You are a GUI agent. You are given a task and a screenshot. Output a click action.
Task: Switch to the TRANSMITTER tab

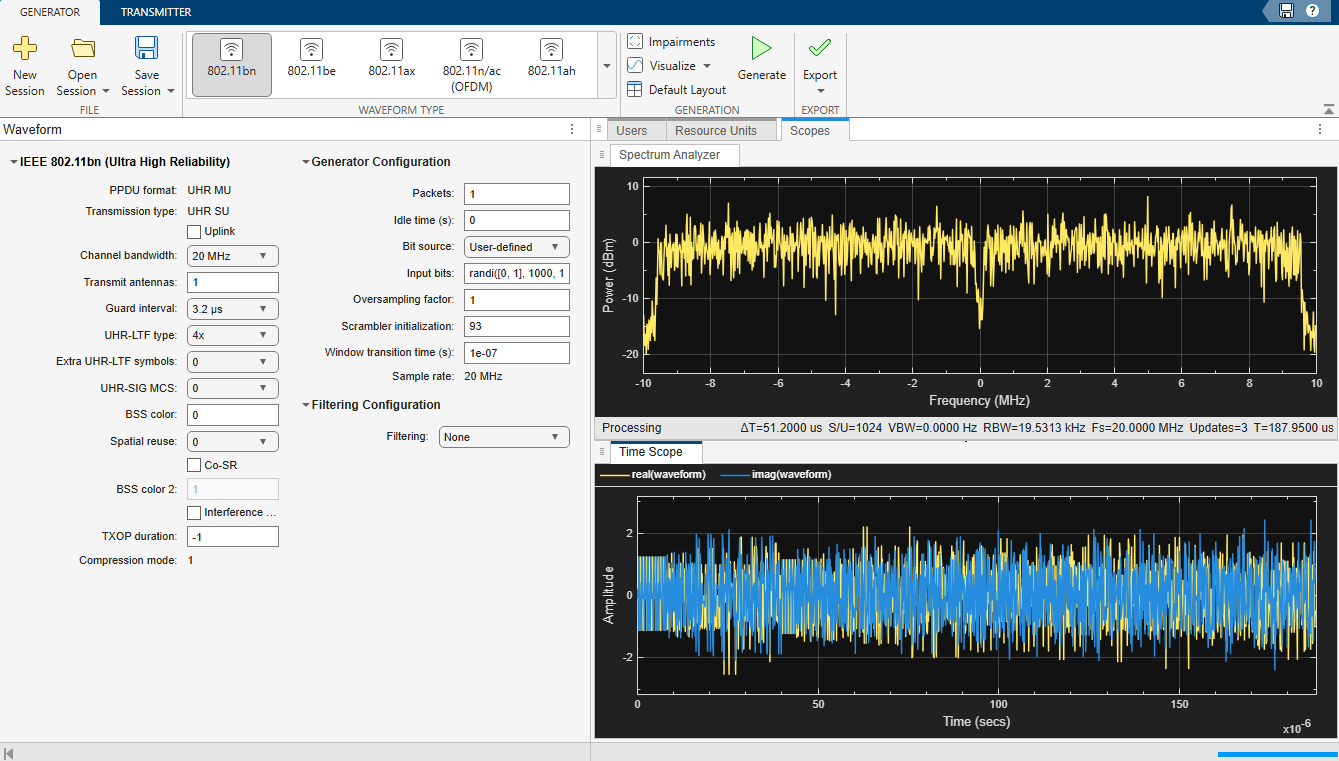coord(156,12)
